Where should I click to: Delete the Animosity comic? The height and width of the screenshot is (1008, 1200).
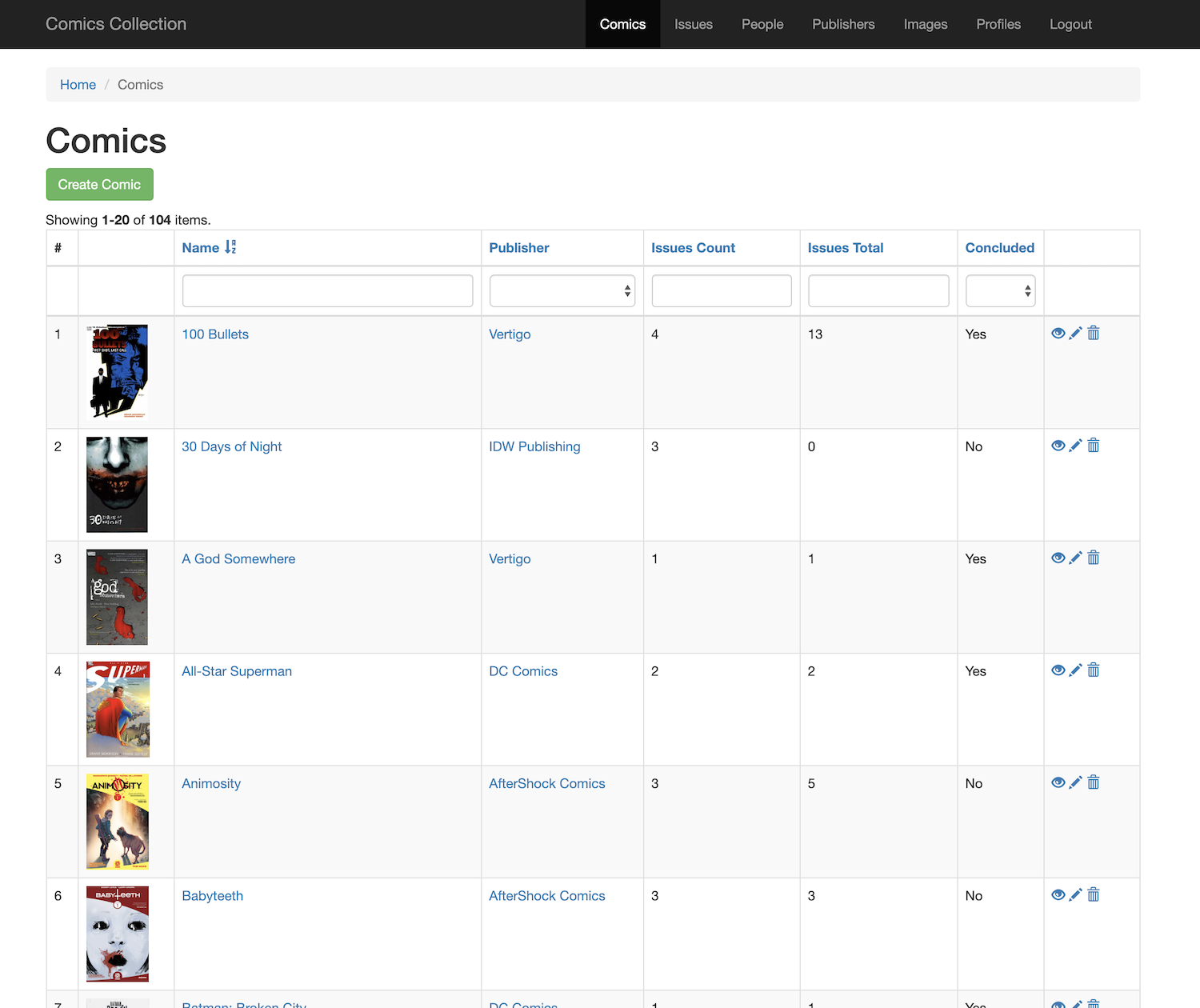[1094, 782]
